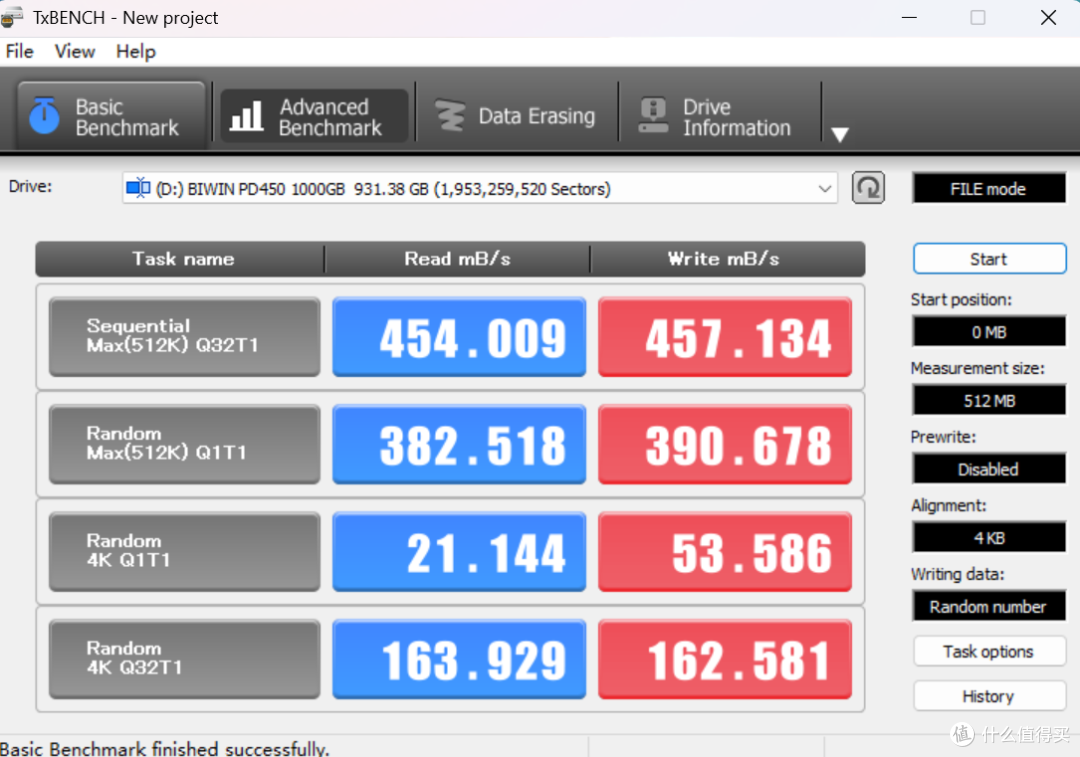Click the Basic Benchmark stopwatch icon
The height and width of the screenshot is (757, 1080).
45,116
